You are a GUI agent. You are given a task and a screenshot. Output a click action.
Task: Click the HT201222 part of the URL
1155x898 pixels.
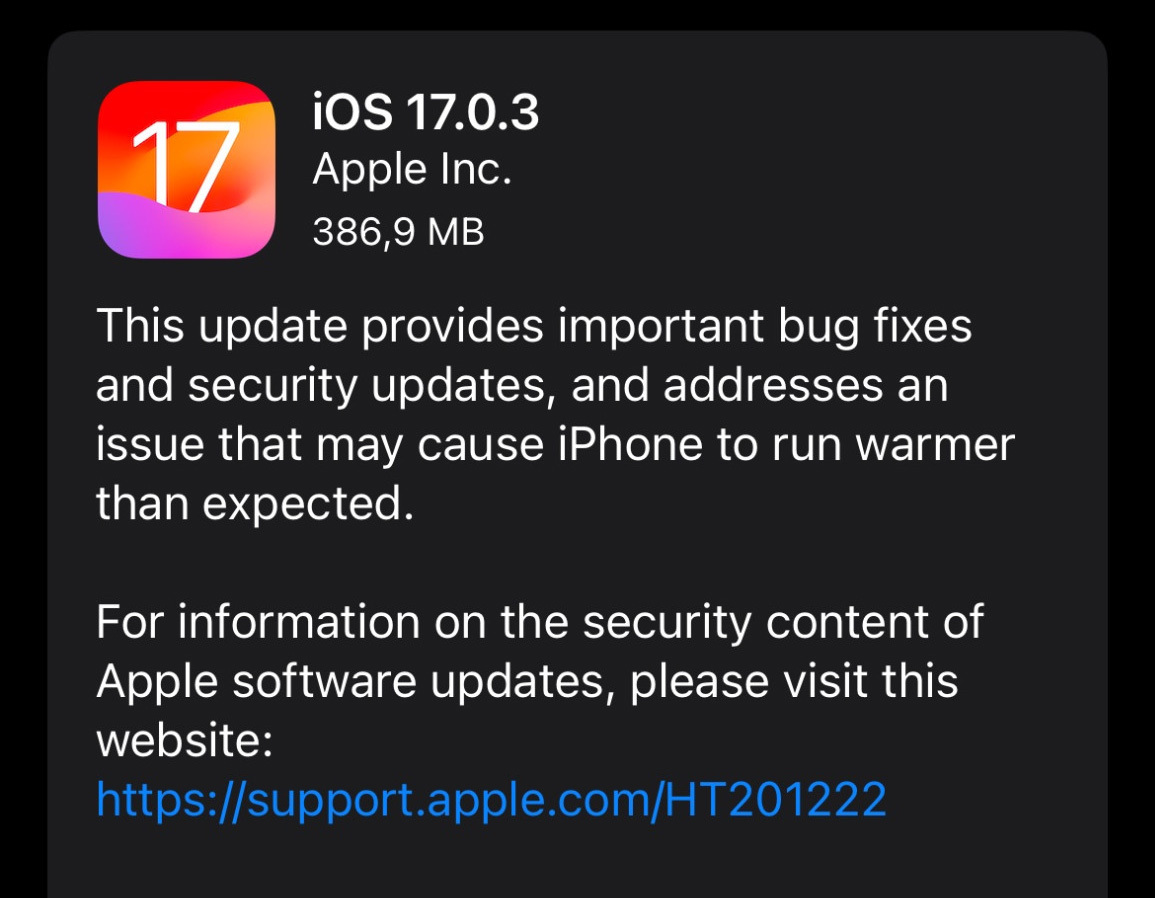775,799
